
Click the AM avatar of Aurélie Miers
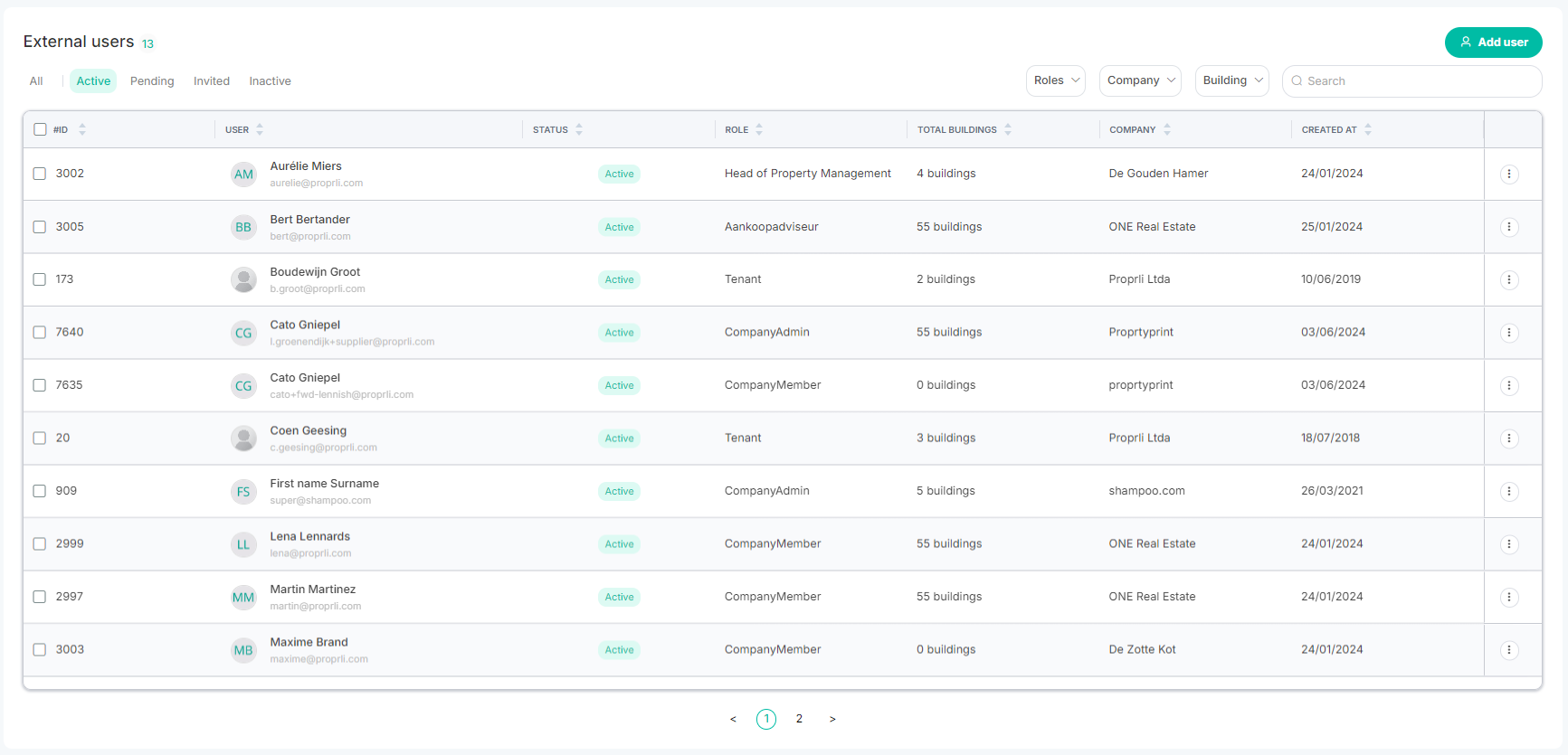pos(243,175)
